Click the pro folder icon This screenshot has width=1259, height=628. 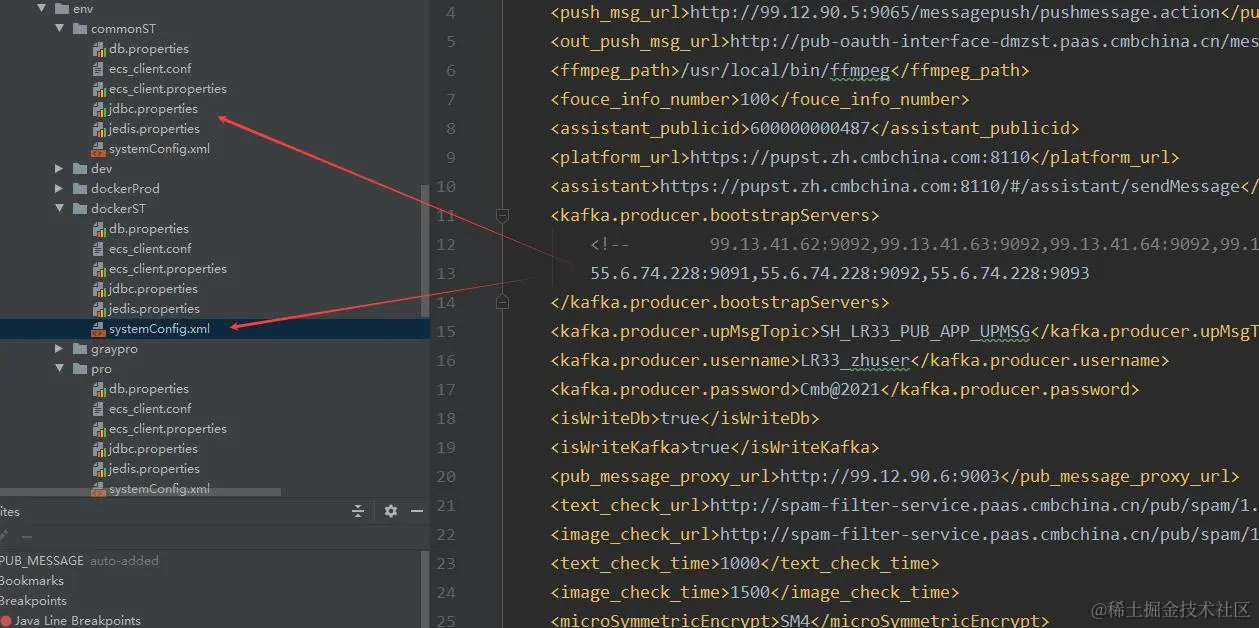click(80, 369)
